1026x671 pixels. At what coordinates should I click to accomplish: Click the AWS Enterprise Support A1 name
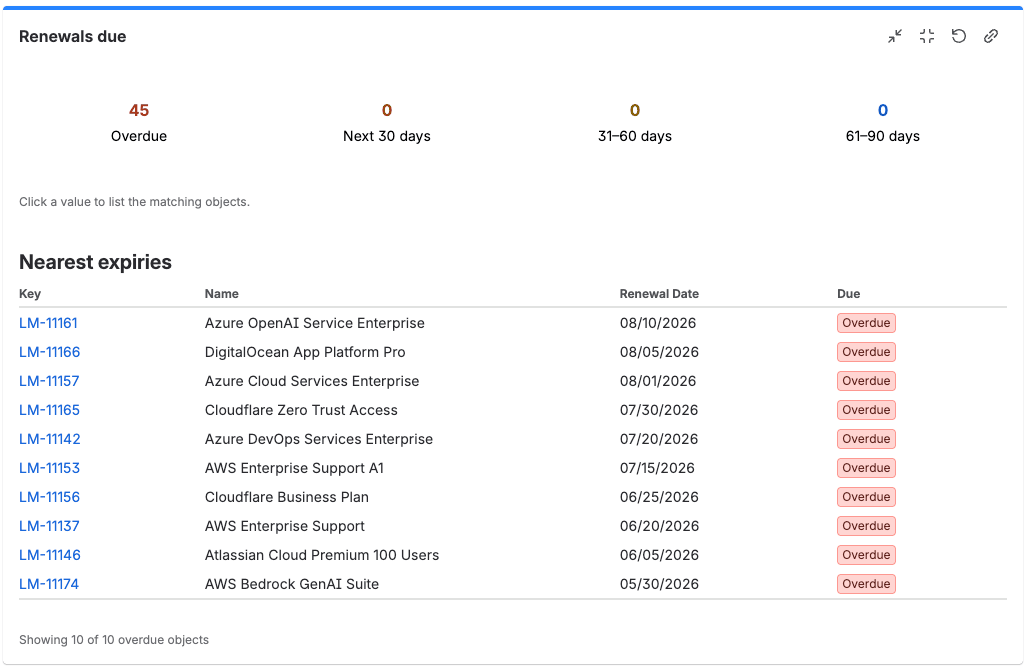click(294, 468)
